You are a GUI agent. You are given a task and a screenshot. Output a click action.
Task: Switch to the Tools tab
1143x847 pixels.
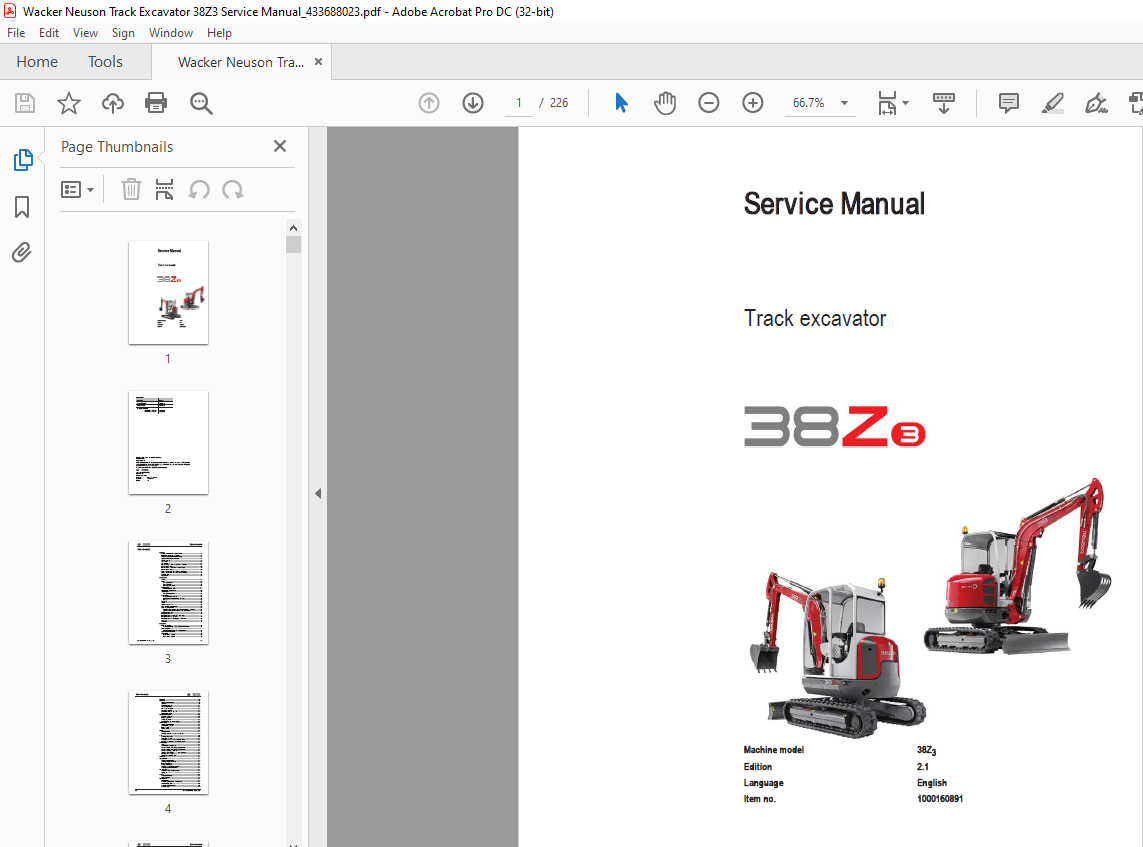[106, 62]
